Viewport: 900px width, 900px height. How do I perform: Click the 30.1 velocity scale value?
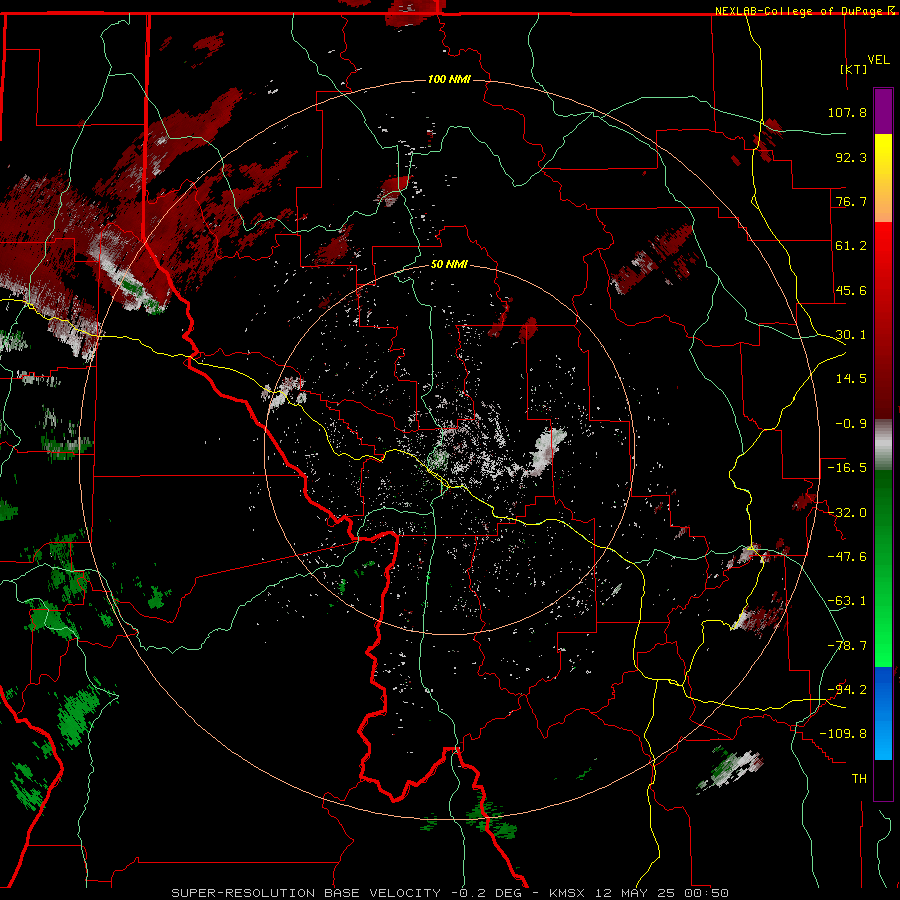[851, 335]
